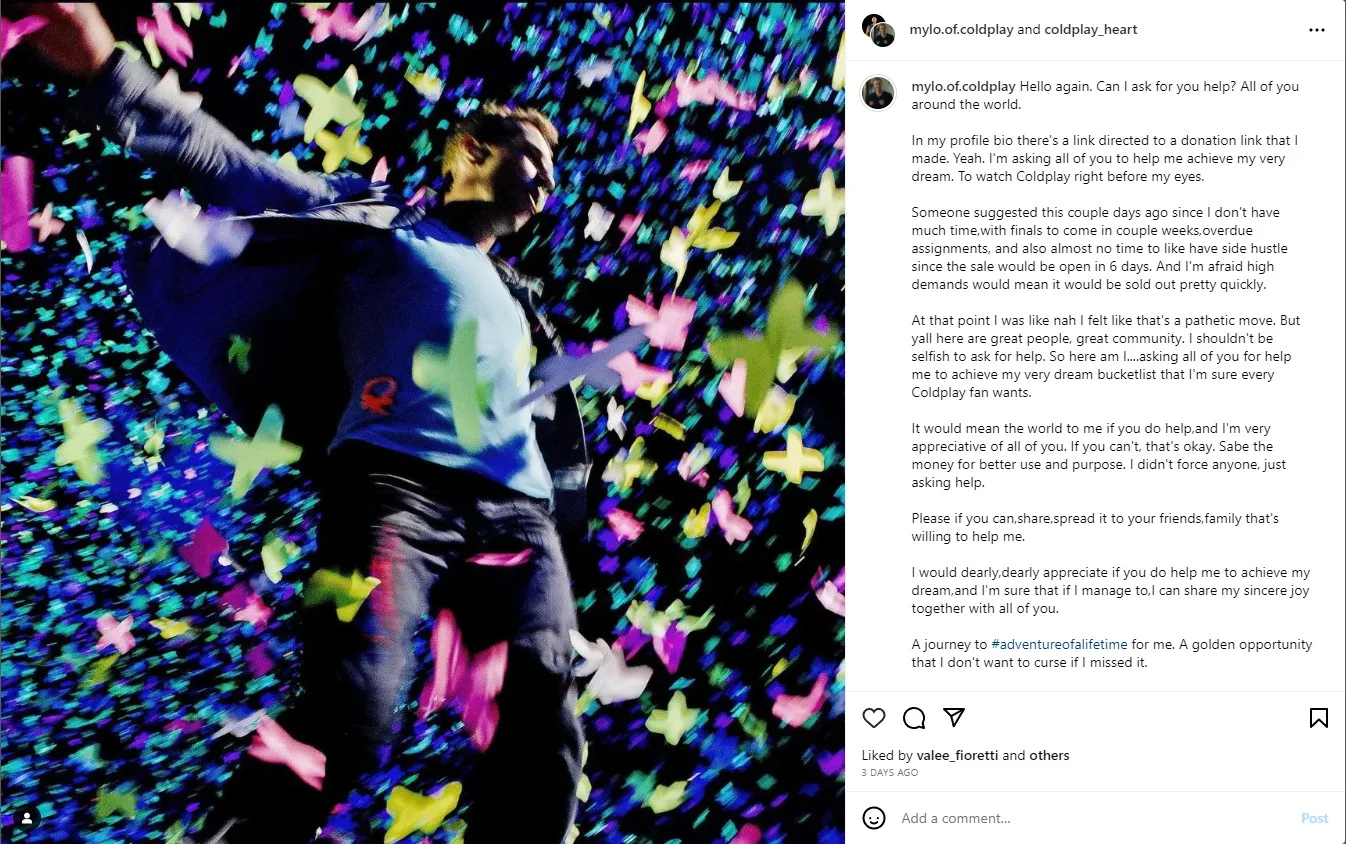1346x844 pixels.
Task: Show the list of others who liked
Action: pyautogui.click(x=1049, y=756)
